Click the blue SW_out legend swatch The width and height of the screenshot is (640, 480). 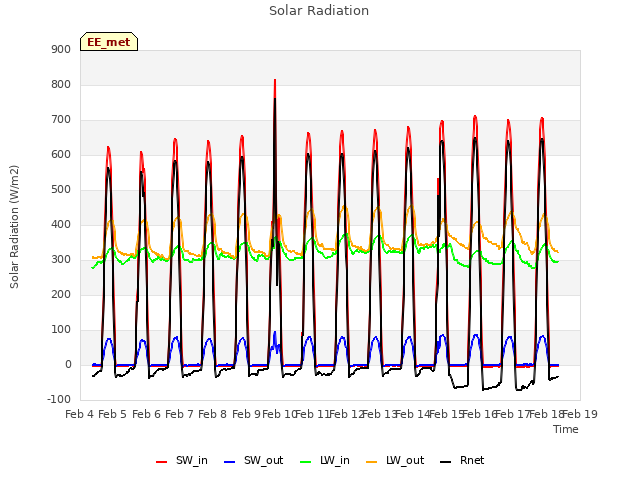coord(230,462)
